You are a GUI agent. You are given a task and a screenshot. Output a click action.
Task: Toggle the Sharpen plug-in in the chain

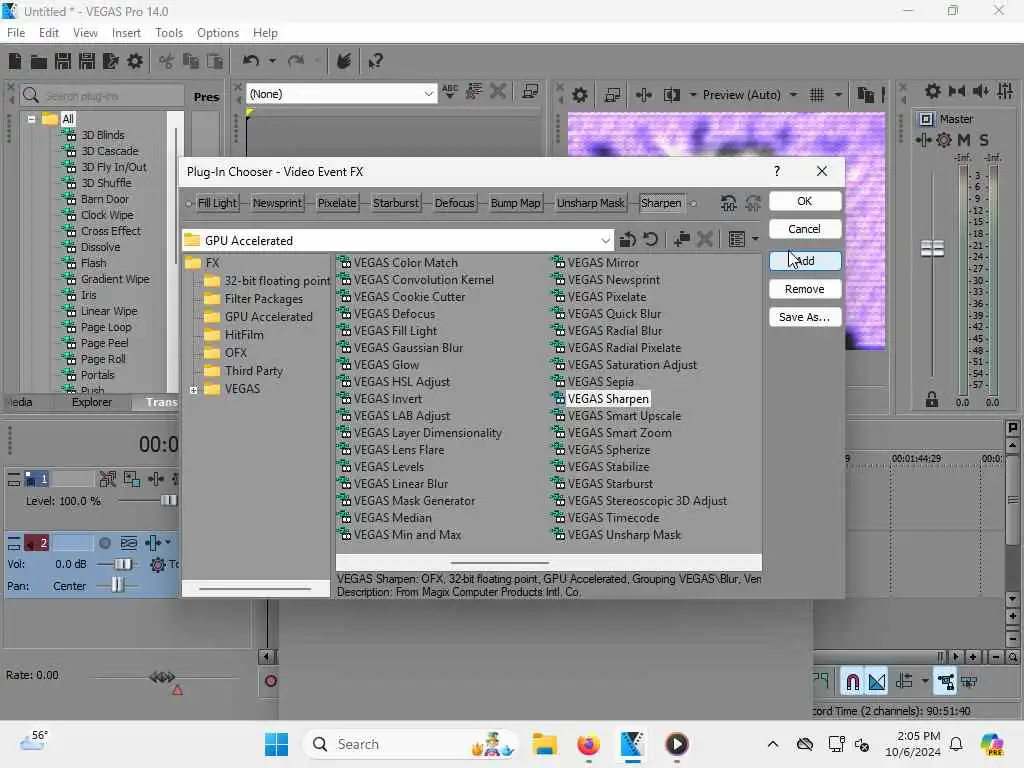[661, 203]
